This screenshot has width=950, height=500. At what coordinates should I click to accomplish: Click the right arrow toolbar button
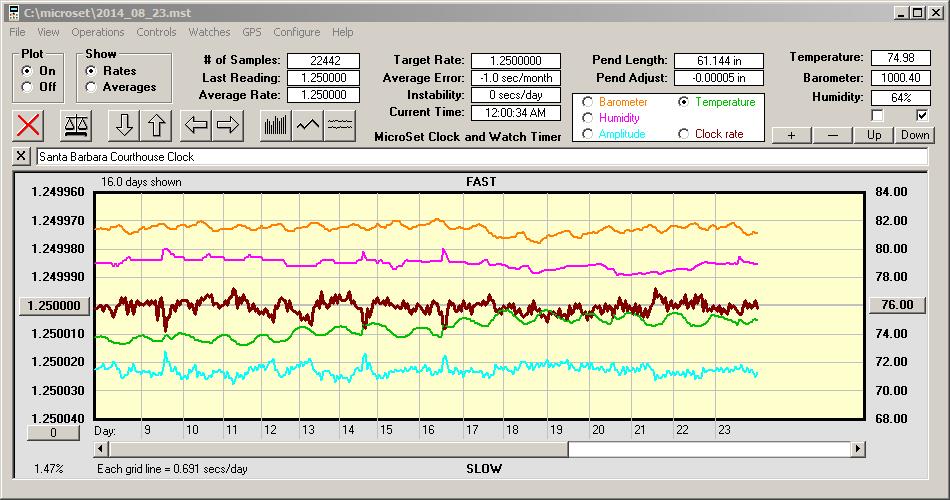coord(228,125)
